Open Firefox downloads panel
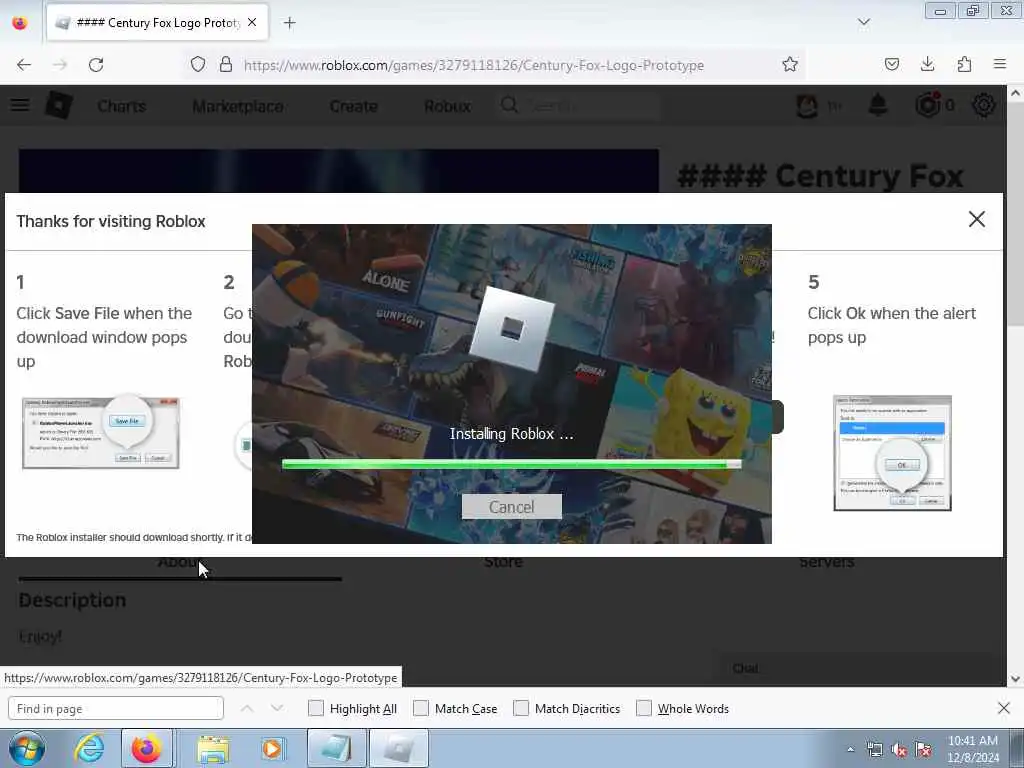 927,65
